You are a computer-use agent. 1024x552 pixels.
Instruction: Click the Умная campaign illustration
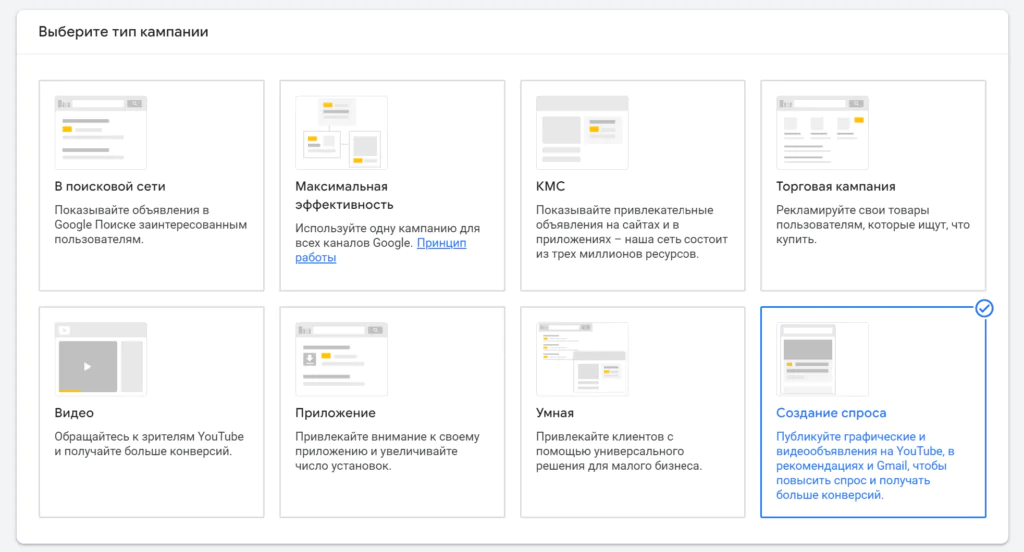coord(582,358)
